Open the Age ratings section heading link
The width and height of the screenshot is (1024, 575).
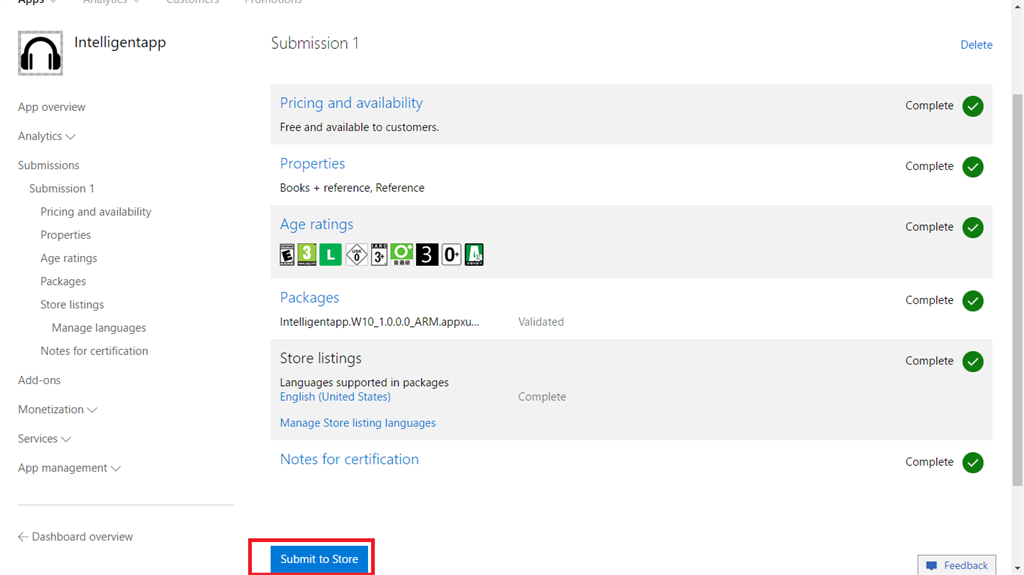[316, 224]
